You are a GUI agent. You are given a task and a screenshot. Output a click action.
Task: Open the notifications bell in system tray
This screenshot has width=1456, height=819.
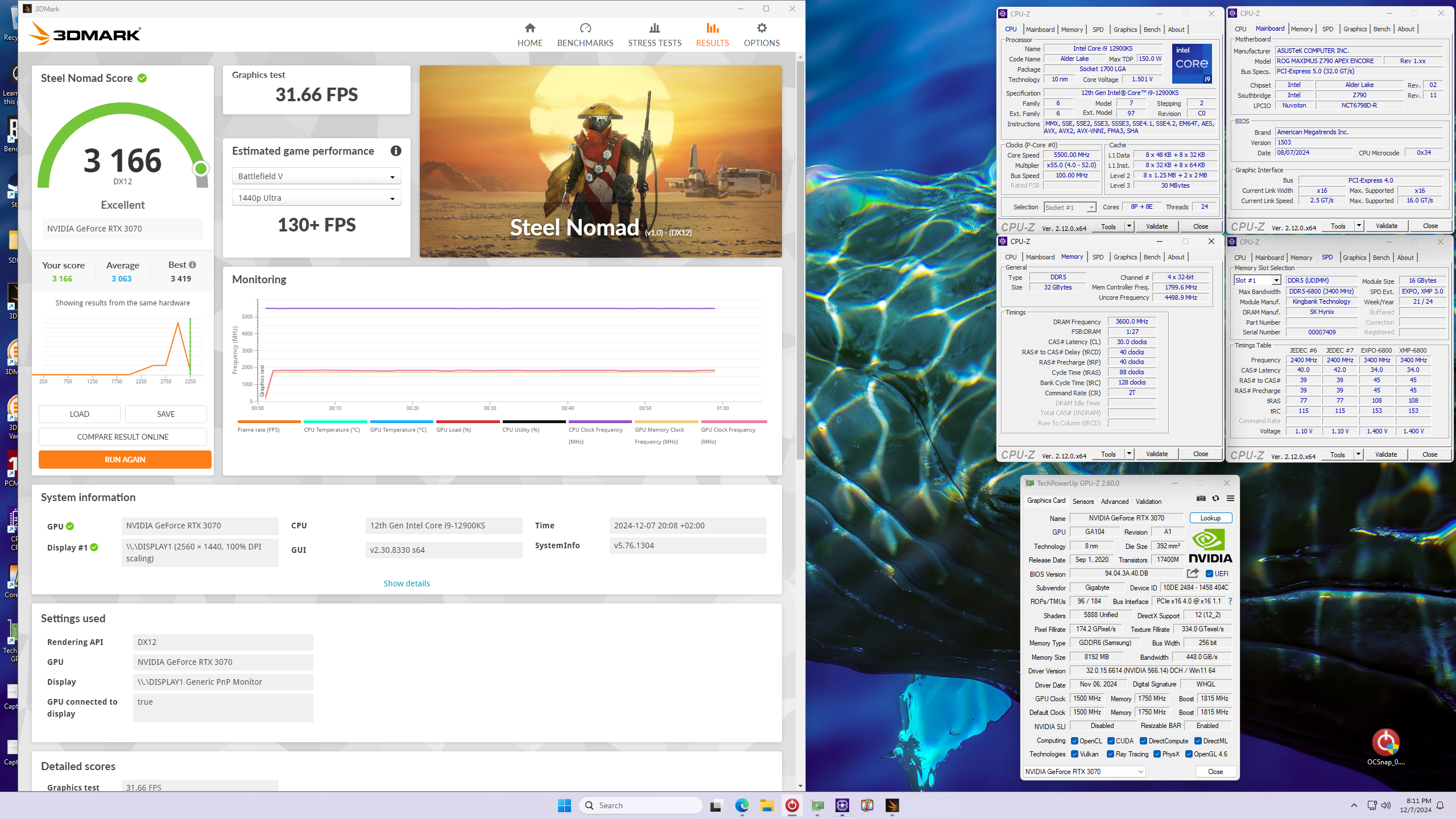pos(1440,805)
